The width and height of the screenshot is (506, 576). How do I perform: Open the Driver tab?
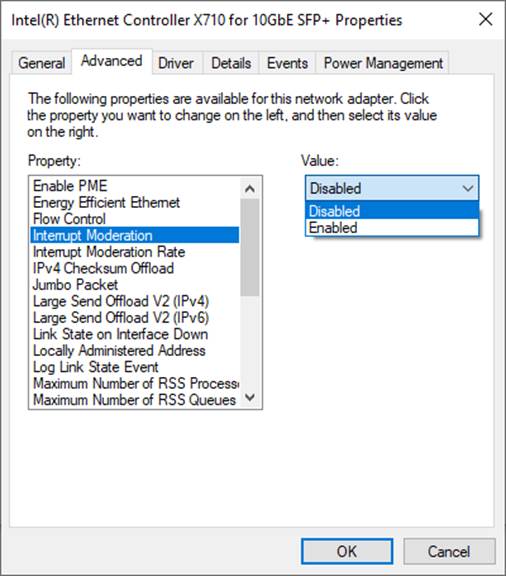point(176,63)
